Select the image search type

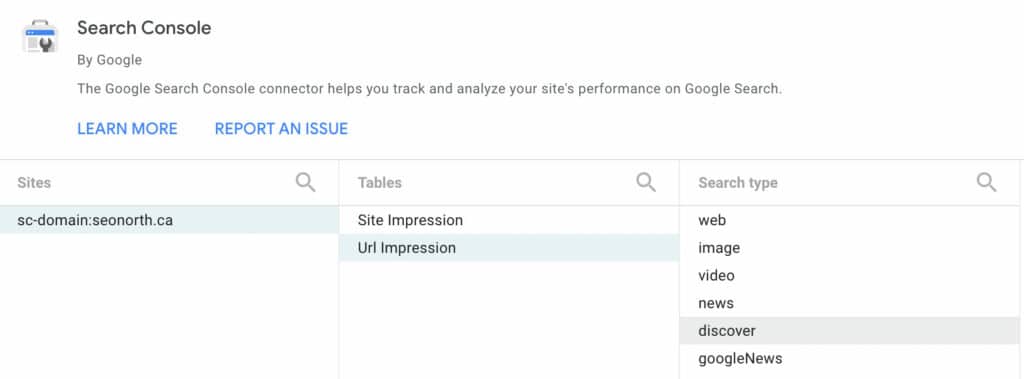pos(849,248)
